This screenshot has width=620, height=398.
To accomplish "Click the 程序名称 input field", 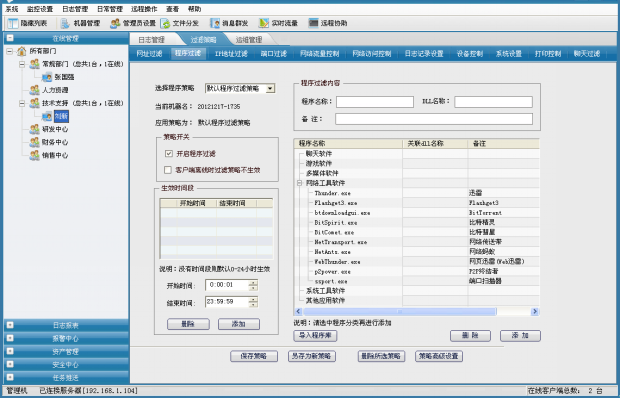I will pos(375,102).
